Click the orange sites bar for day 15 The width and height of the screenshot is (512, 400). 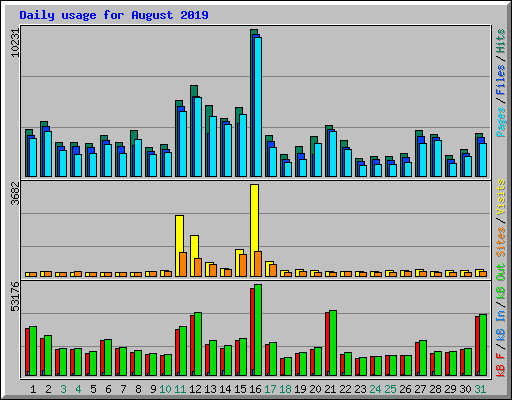(243, 266)
